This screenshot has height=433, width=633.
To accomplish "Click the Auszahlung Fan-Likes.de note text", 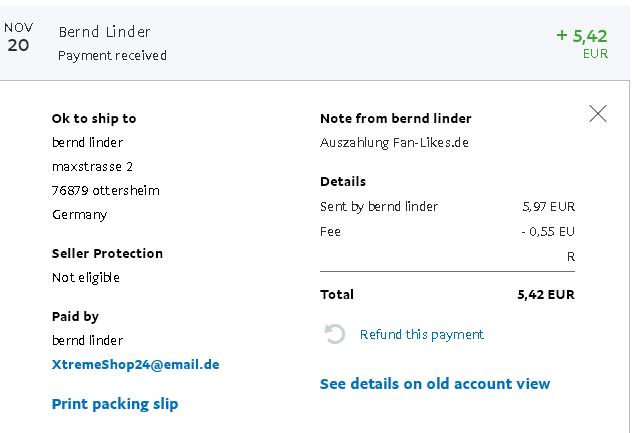I will click(394, 142).
